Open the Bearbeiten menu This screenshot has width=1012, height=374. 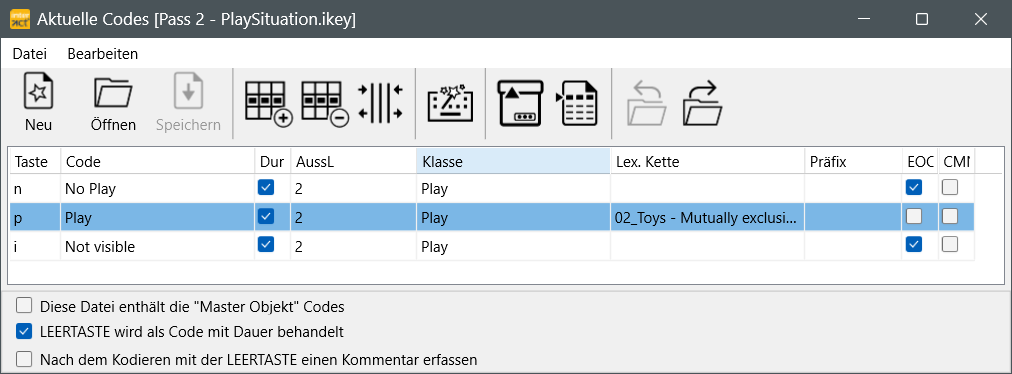(103, 54)
